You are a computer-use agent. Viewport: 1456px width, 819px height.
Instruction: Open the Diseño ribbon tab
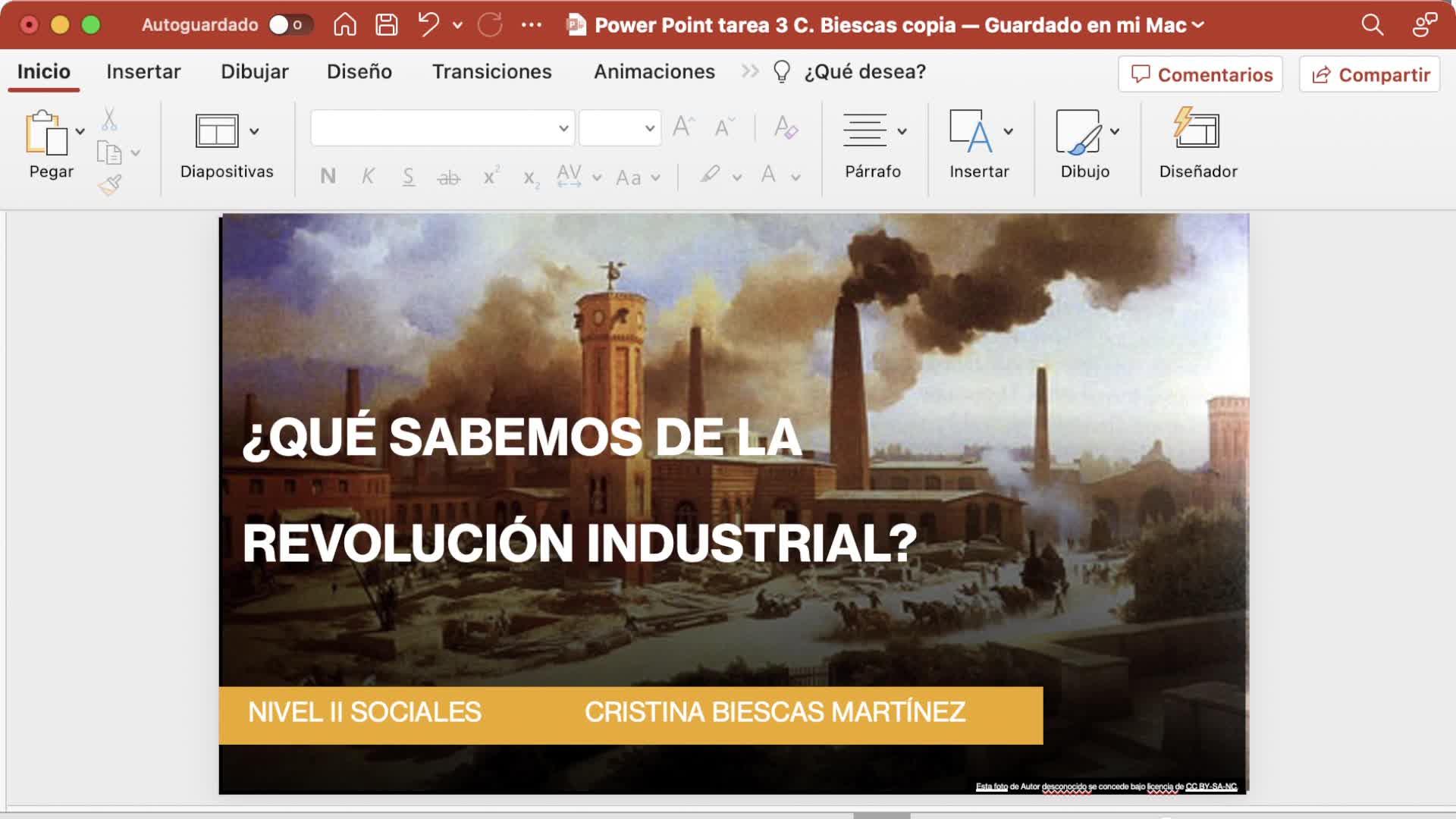359,72
